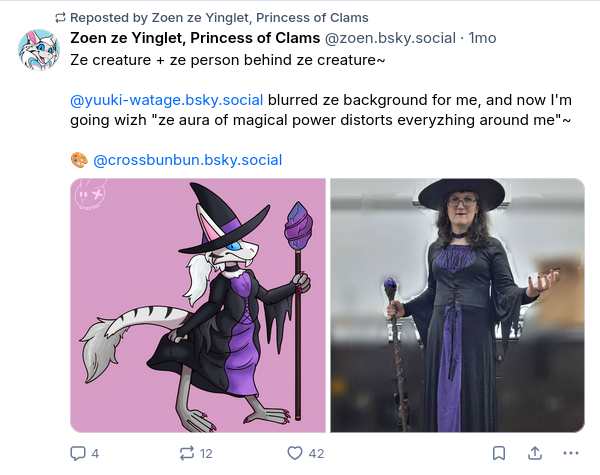This screenshot has height=475, width=600.
Task: Open the display name "Zoen ze Yinglet, Princess of Clams"
Action: 195,38
